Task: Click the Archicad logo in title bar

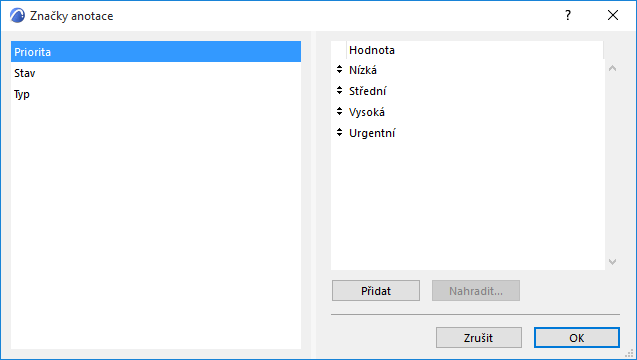Action: point(17,15)
